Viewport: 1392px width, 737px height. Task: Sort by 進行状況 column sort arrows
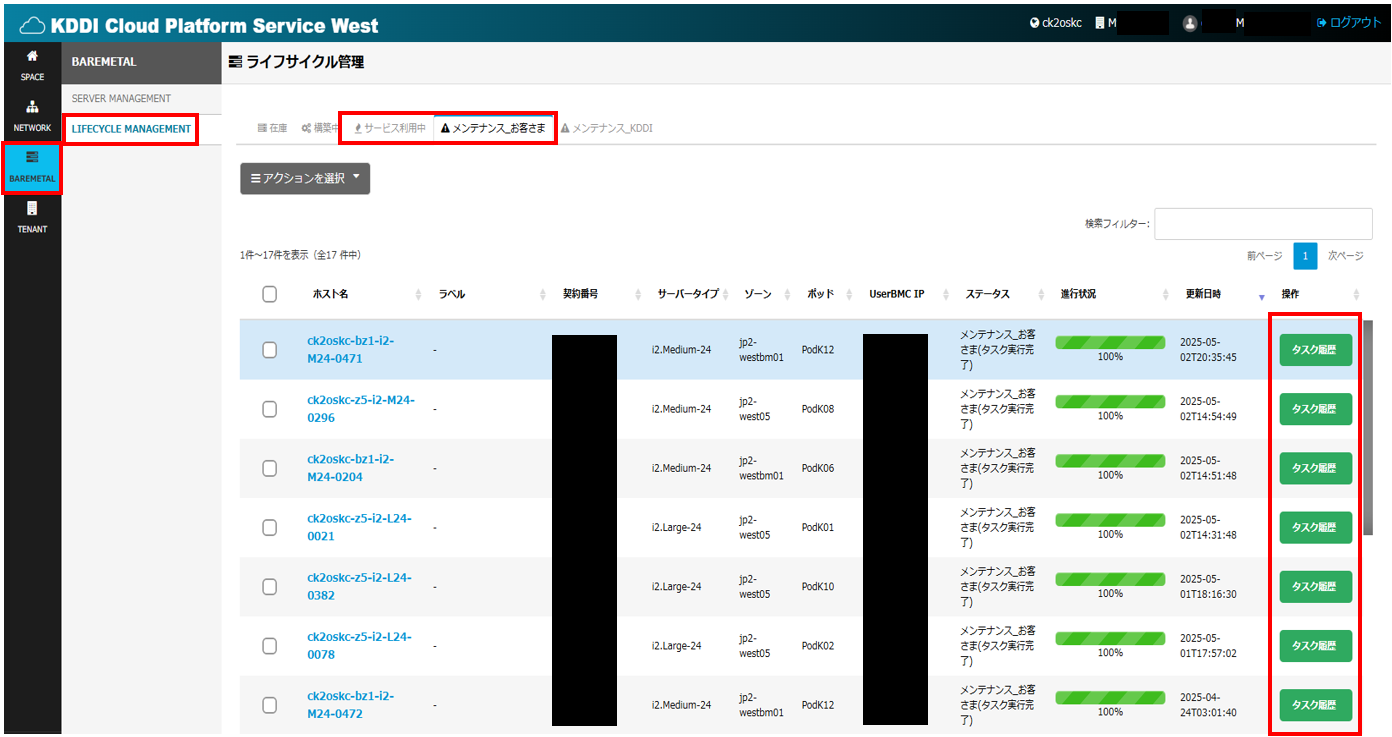coord(1166,295)
